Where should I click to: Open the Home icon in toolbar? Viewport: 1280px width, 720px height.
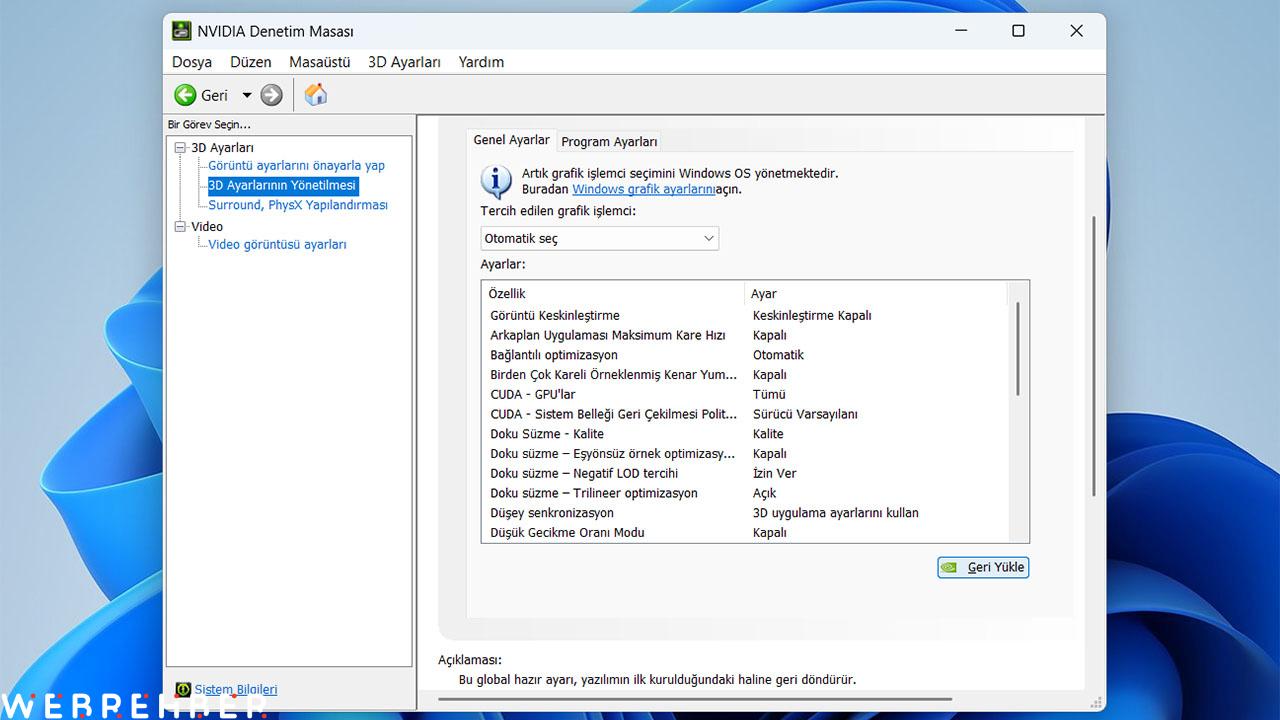[x=316, y=94]
